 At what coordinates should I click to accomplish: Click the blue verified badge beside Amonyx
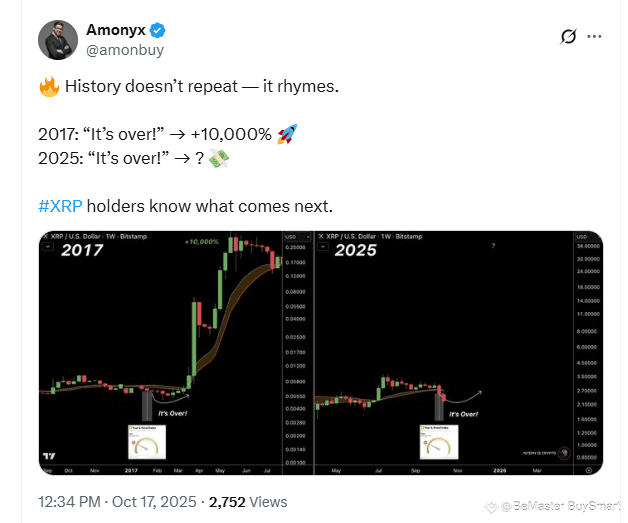(157, 30)
